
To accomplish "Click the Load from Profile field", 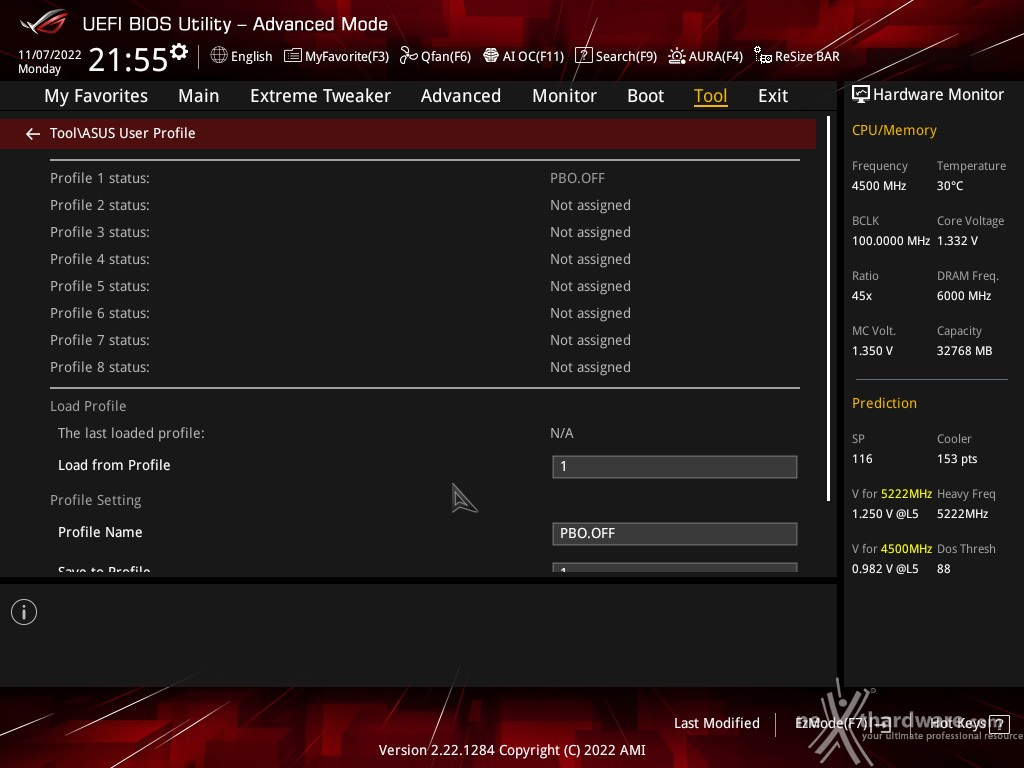I will click(x=675, y=467).
